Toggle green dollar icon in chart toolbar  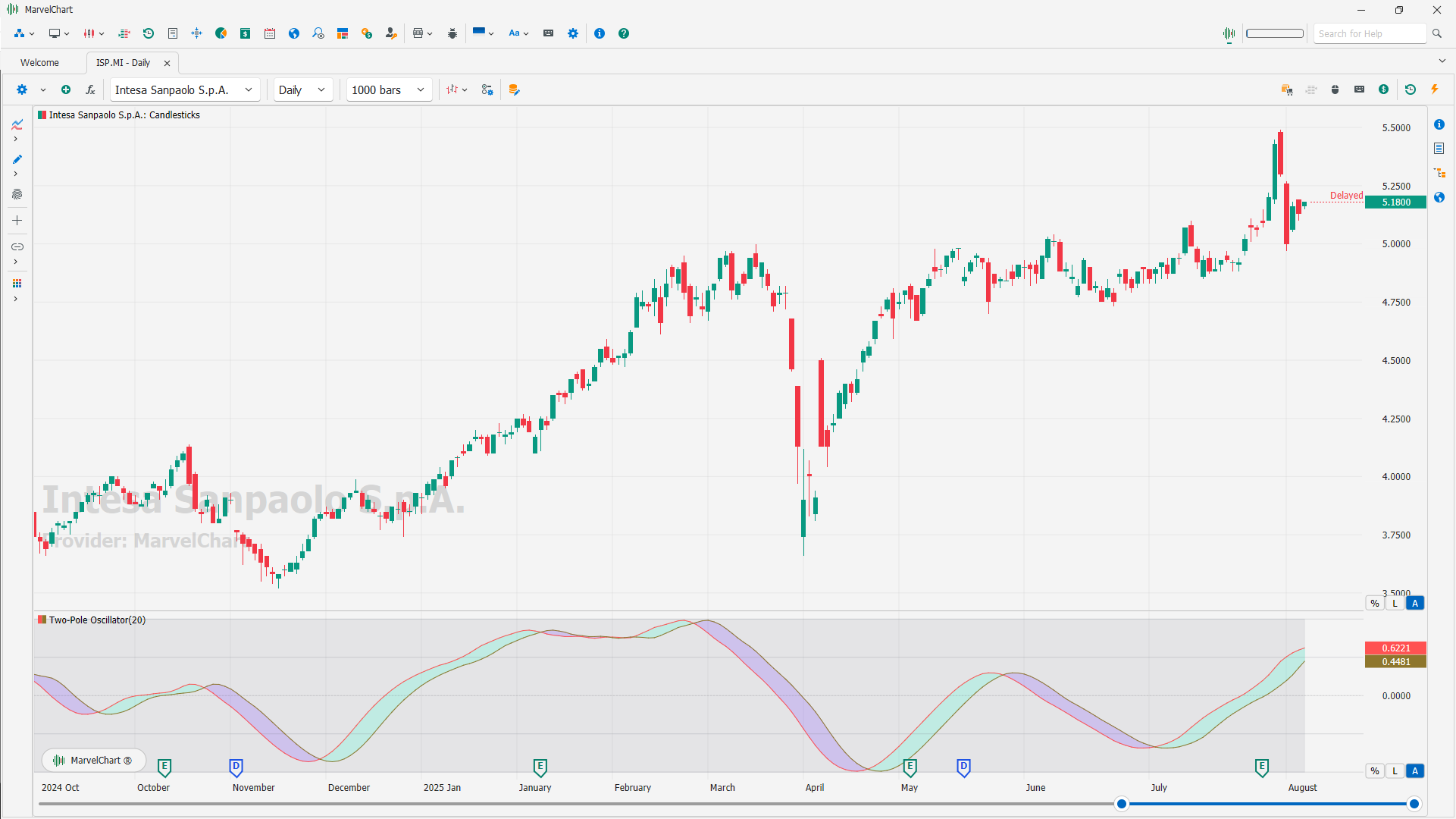1384,89
